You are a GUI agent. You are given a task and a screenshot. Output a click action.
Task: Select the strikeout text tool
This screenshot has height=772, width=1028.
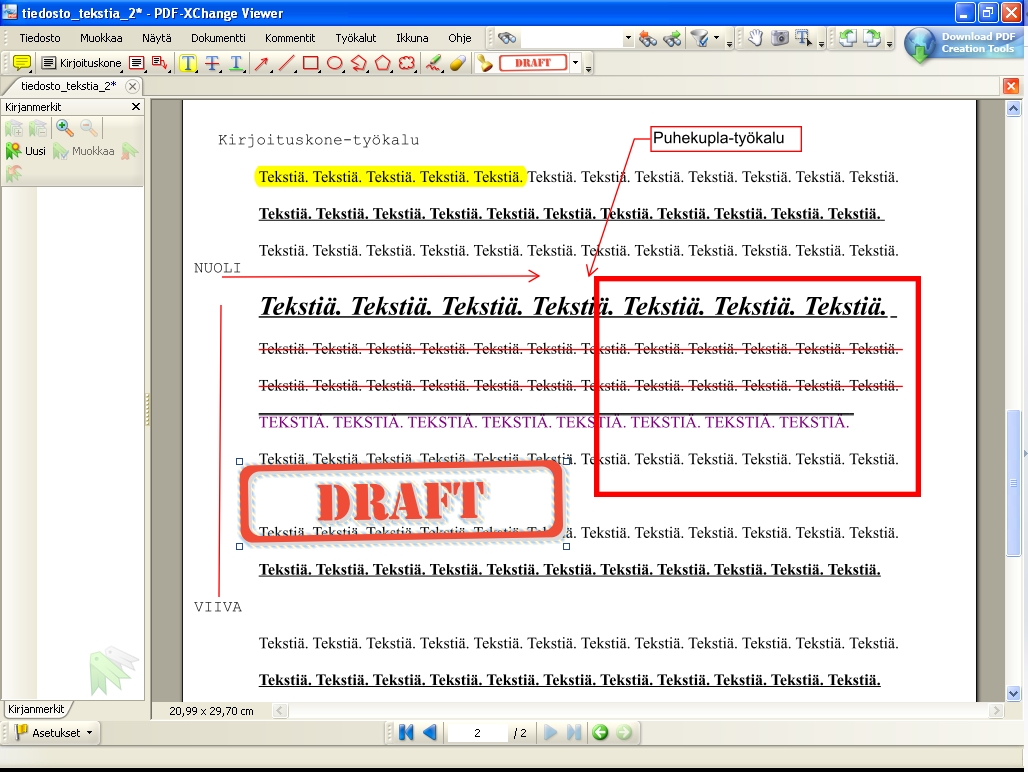[x=212, y=63]
